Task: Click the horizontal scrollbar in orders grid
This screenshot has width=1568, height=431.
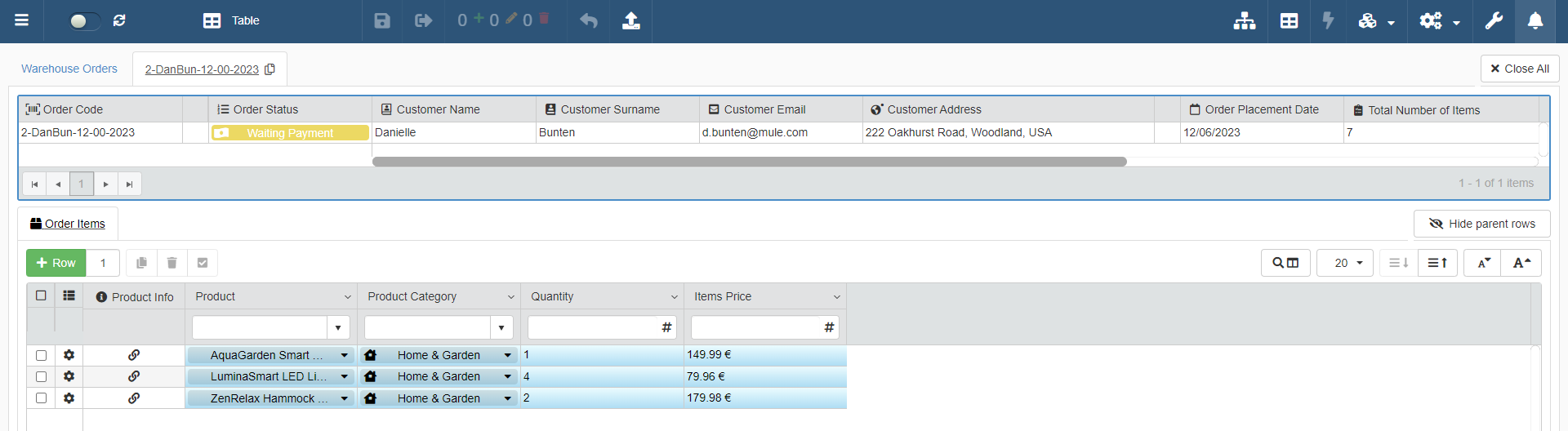Action: 749,162
